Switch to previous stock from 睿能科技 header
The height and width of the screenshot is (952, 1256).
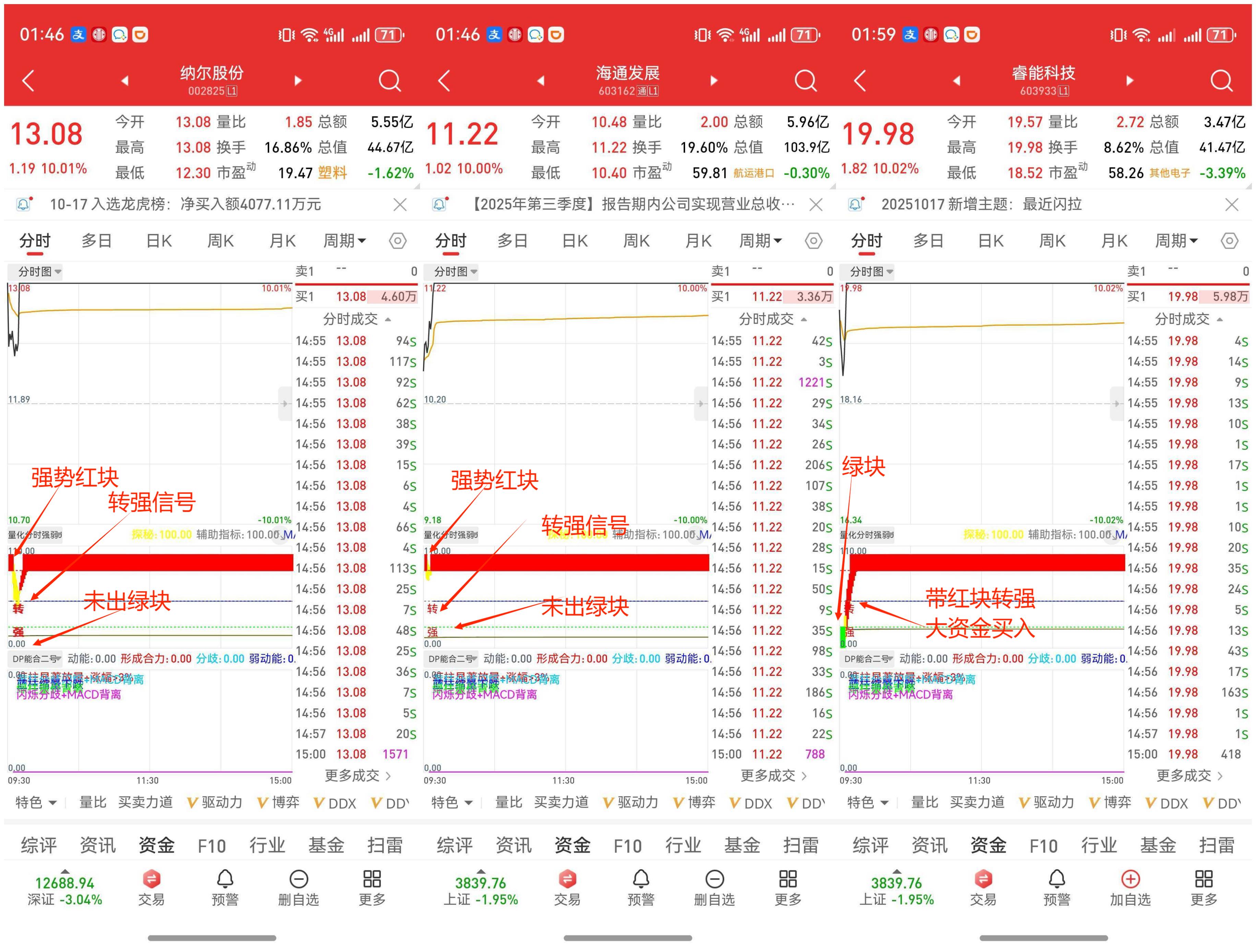click(957, 81)
